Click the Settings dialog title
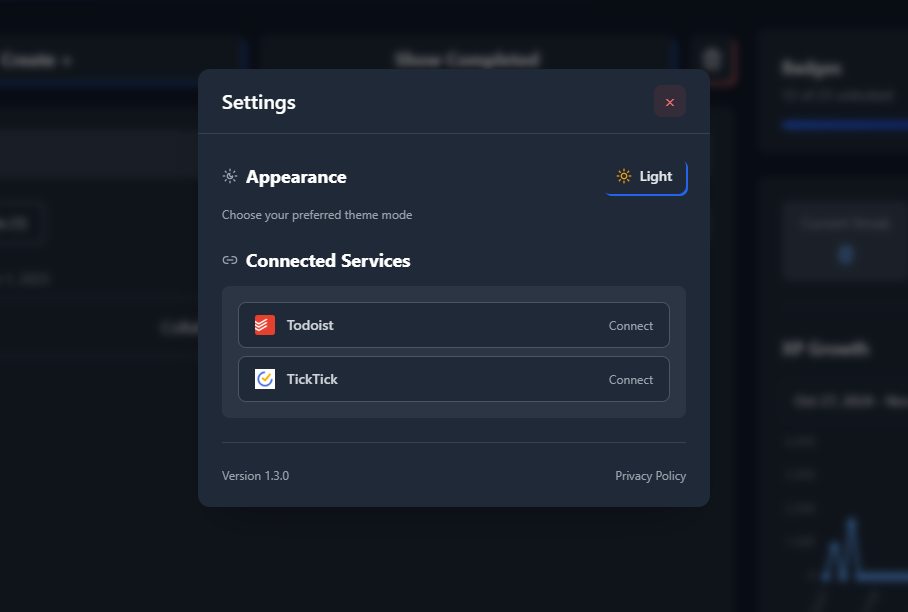Viewport: 908px width, 612px height. [259, 102]
